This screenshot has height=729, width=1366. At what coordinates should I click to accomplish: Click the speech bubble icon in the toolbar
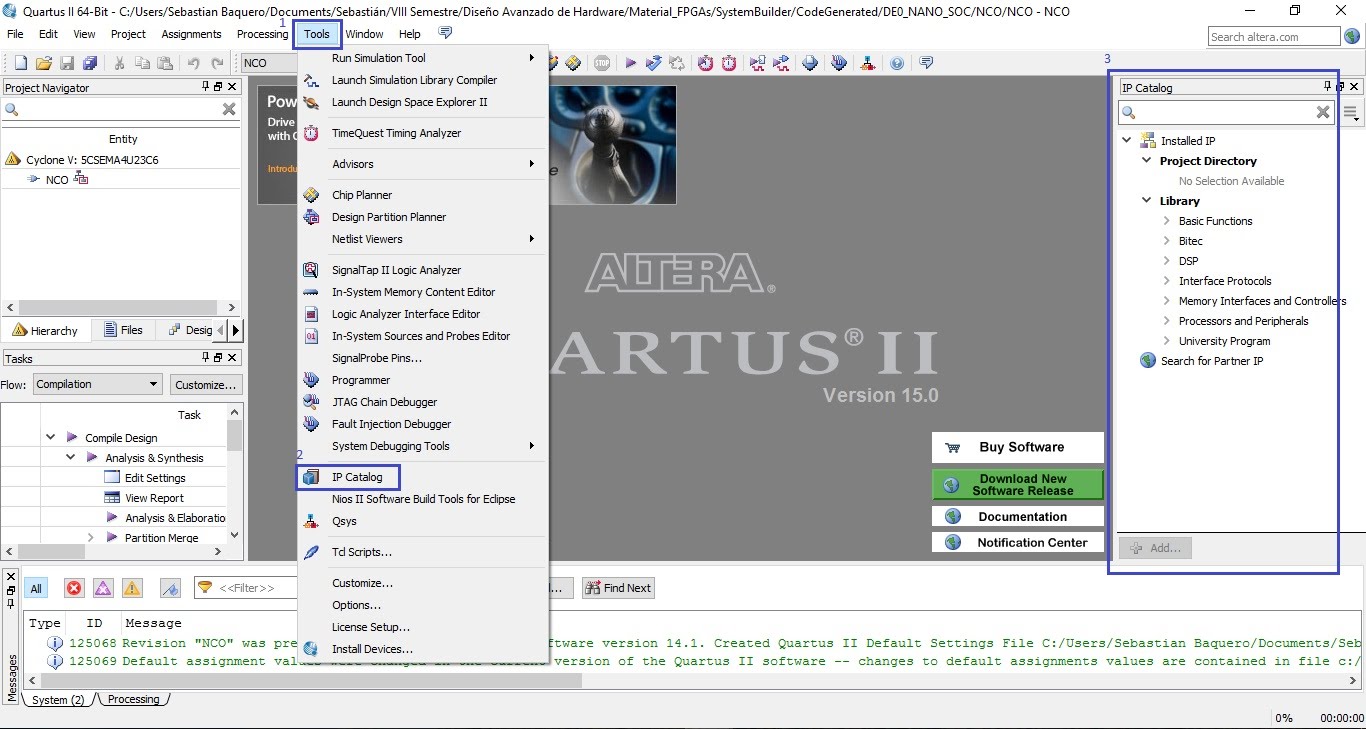pyautogui.click(x=926, y=62)
